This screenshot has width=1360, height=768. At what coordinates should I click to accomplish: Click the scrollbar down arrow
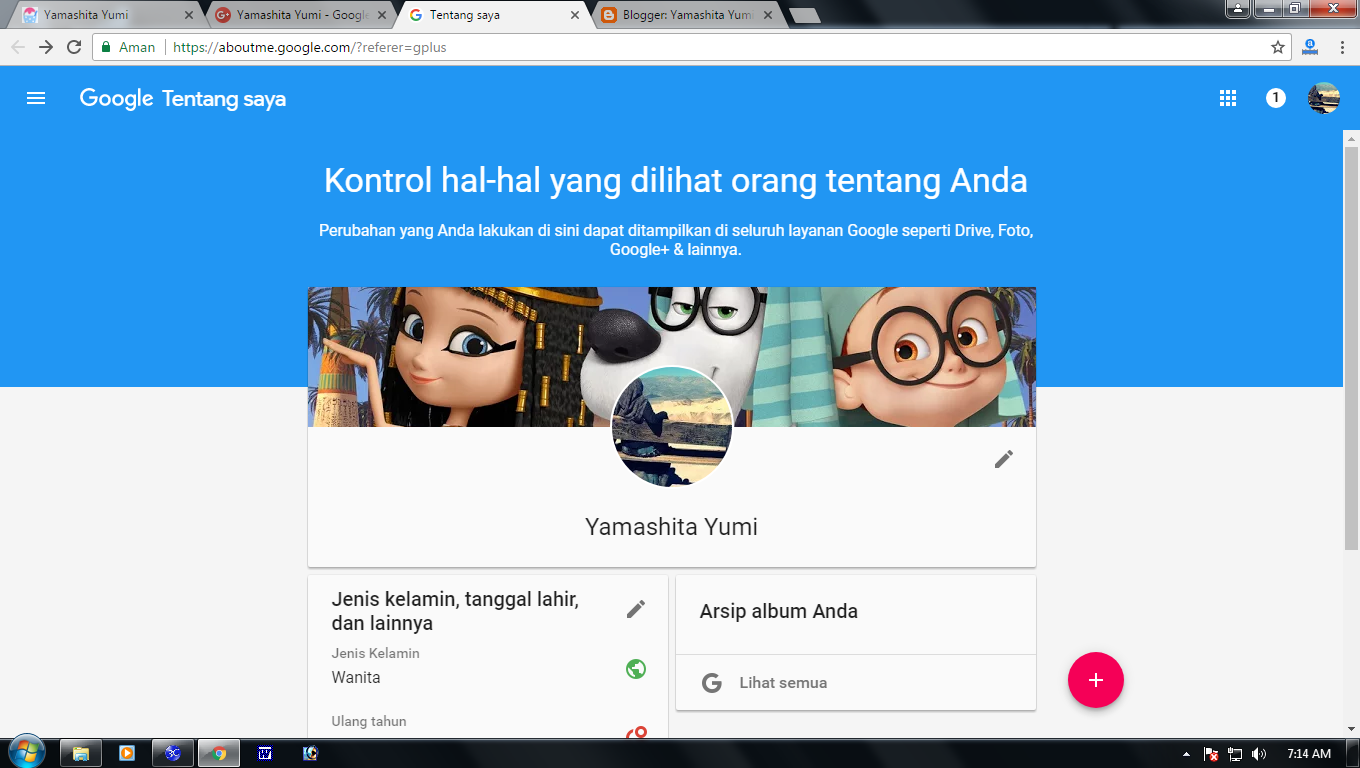click(1351, 729)
